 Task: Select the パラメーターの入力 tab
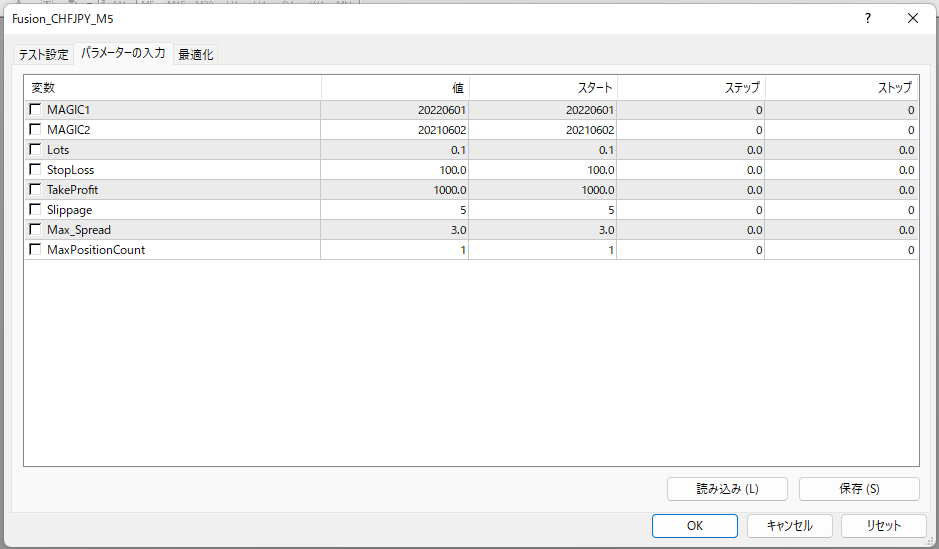tap(123, 53)
